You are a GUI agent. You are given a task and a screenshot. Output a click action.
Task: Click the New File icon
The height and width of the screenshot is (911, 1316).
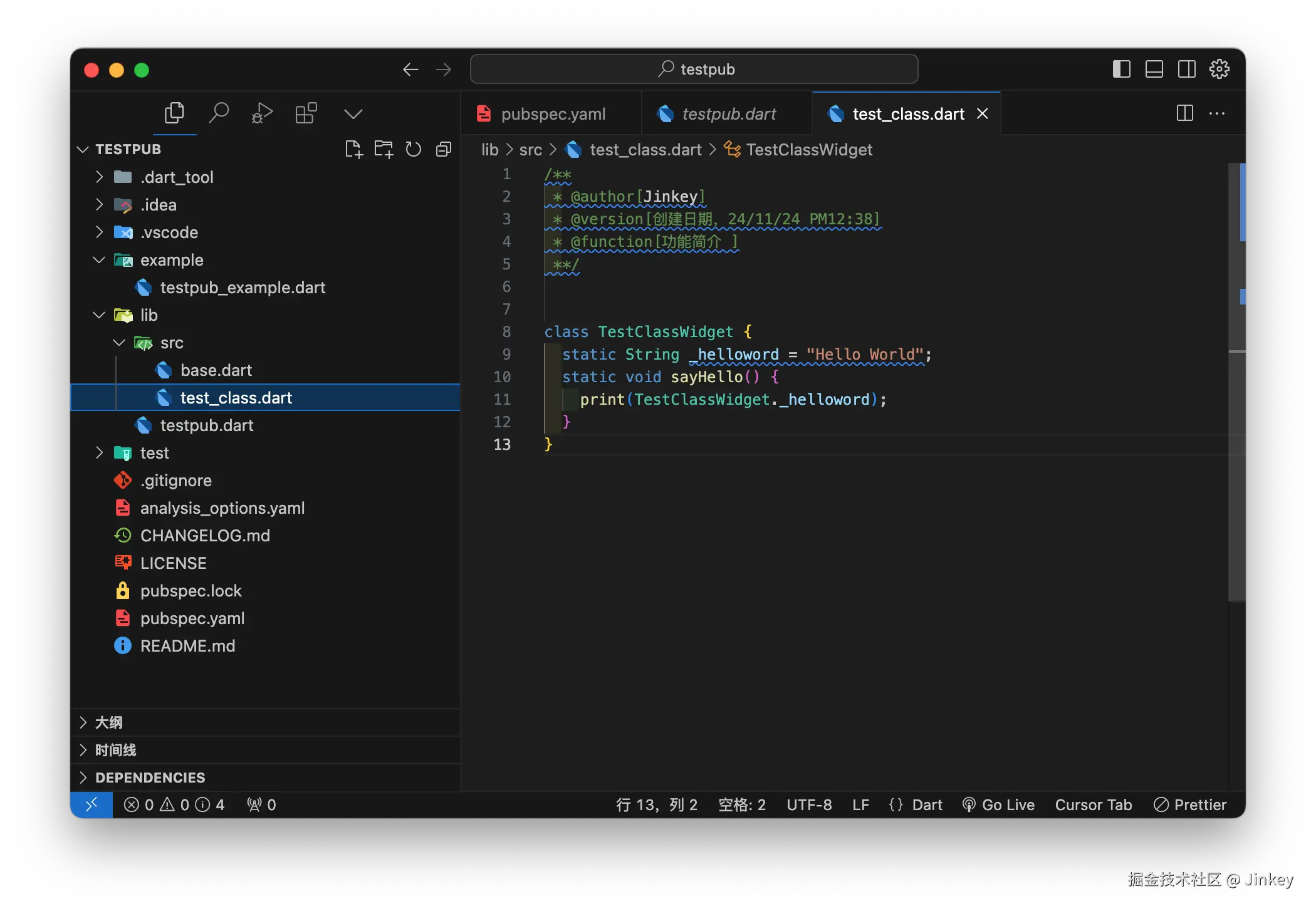(x=353, y=149)
